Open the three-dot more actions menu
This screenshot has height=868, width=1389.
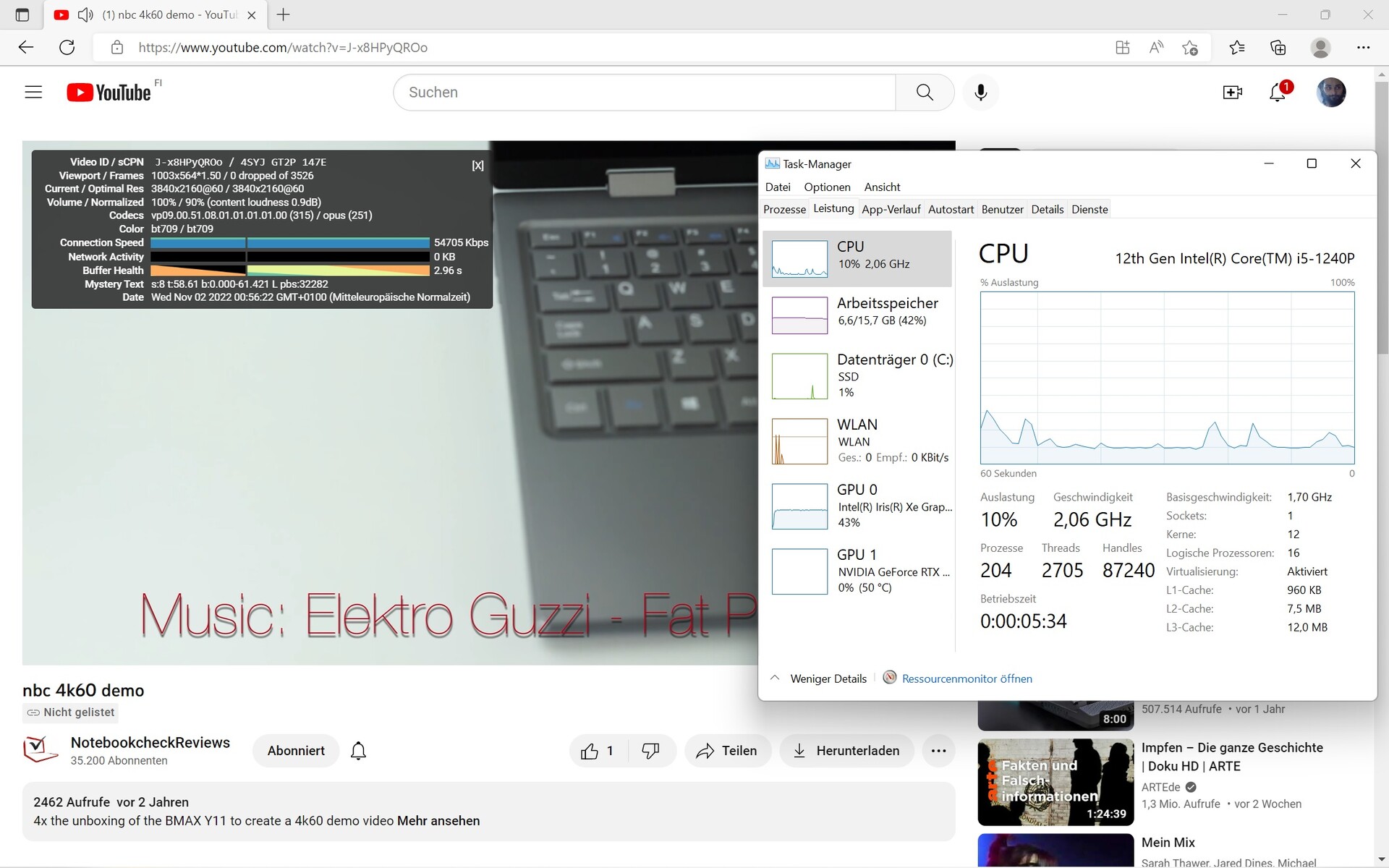(938, 751)
